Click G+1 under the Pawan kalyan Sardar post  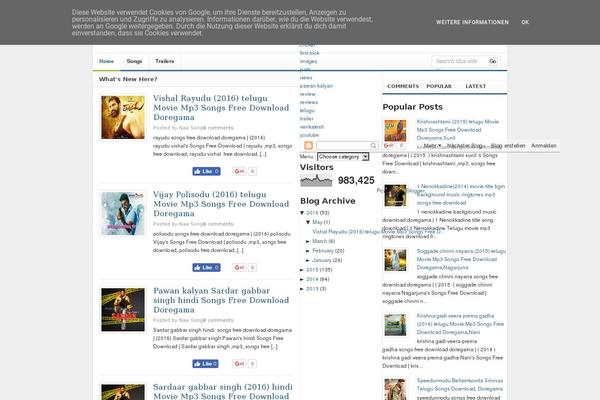pyautogui.click(x=239, y=364)
